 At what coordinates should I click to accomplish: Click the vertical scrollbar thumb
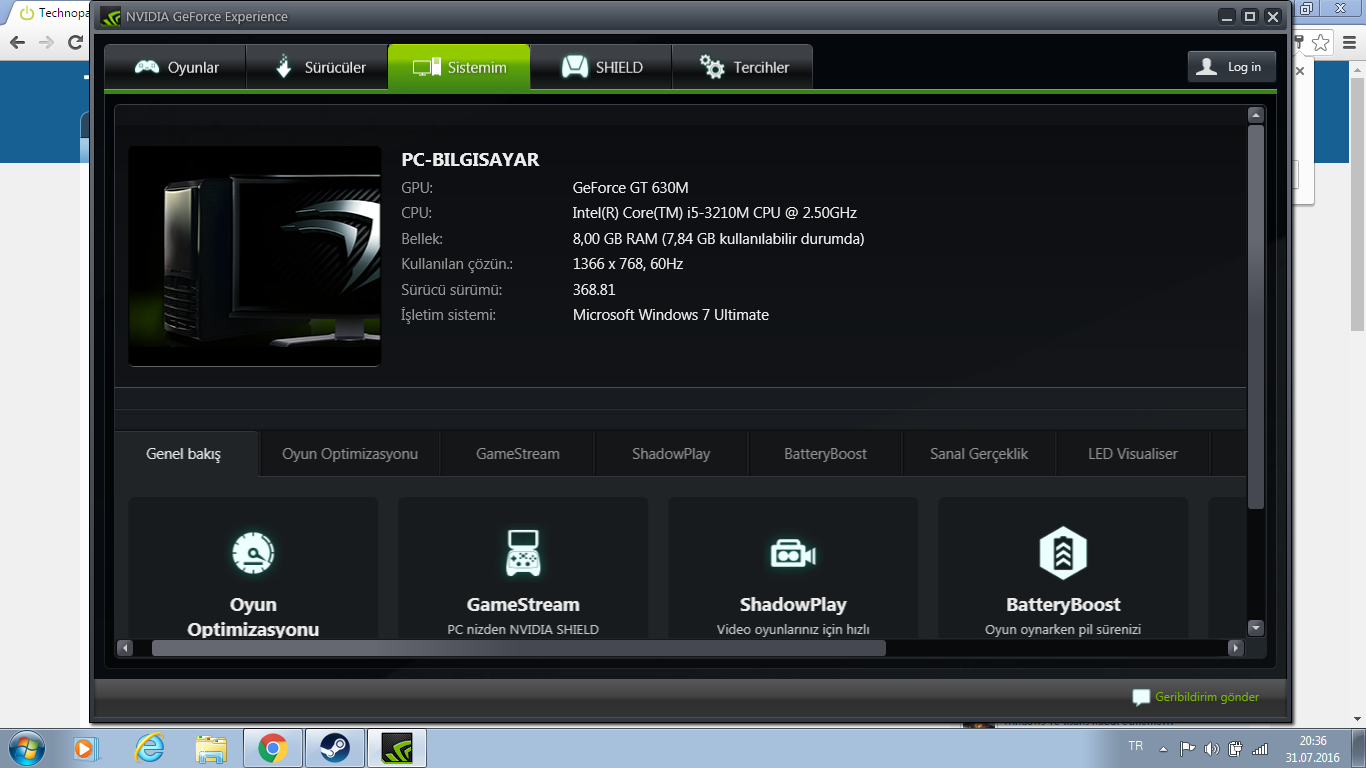[x=1256, y=318]
